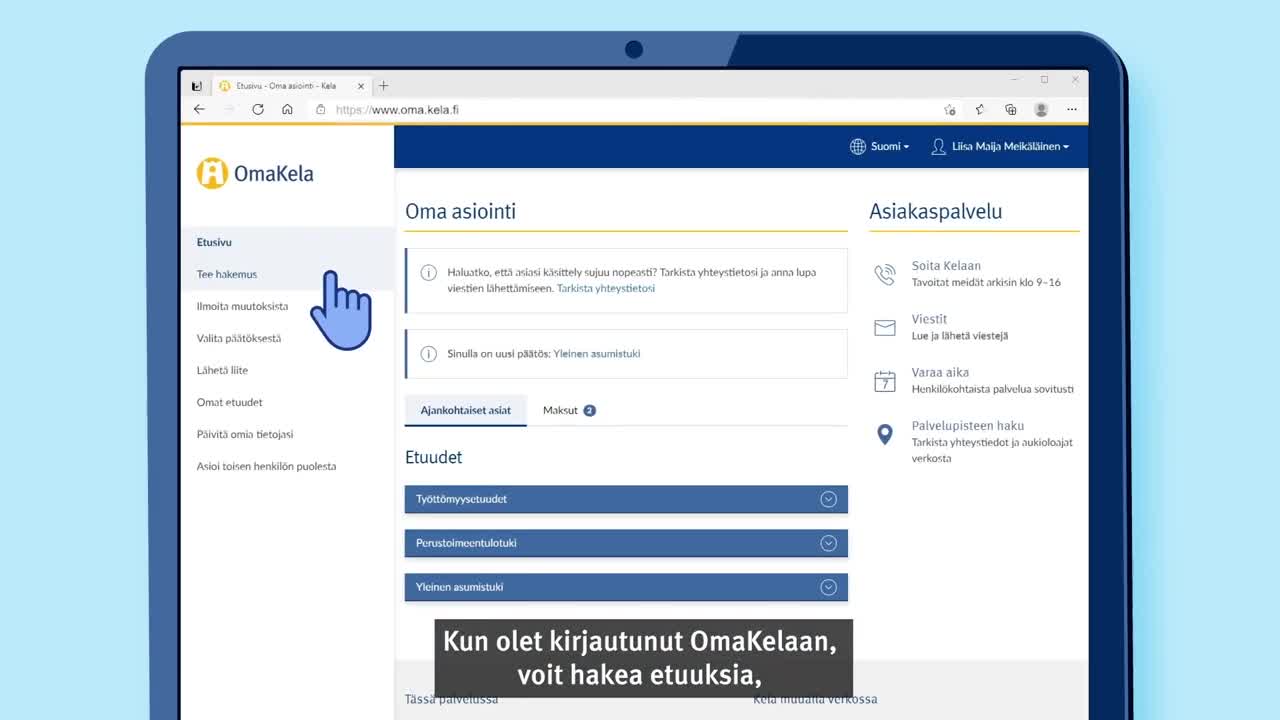This screenshot has width=1280, height=720.
Task: Switch to the Maksut tab
Action: point(562,410)
